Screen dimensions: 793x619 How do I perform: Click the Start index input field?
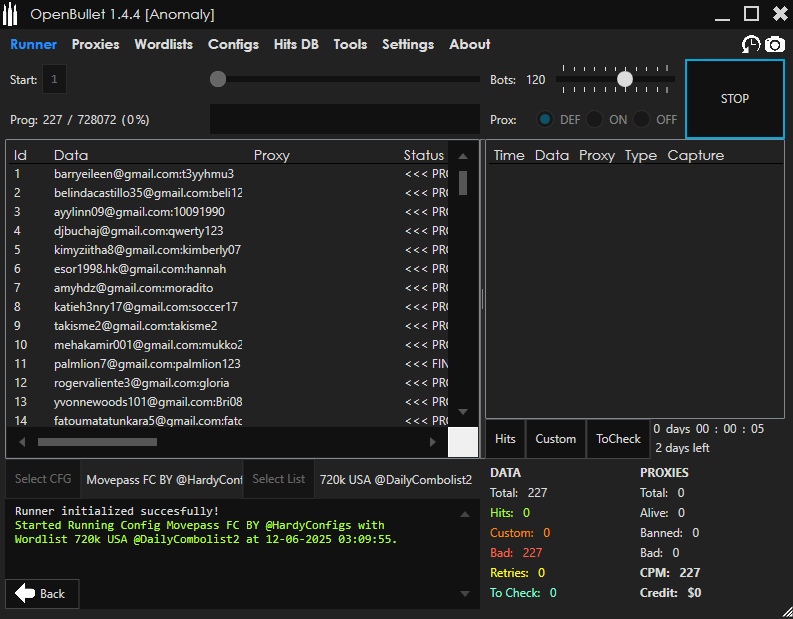54,80
